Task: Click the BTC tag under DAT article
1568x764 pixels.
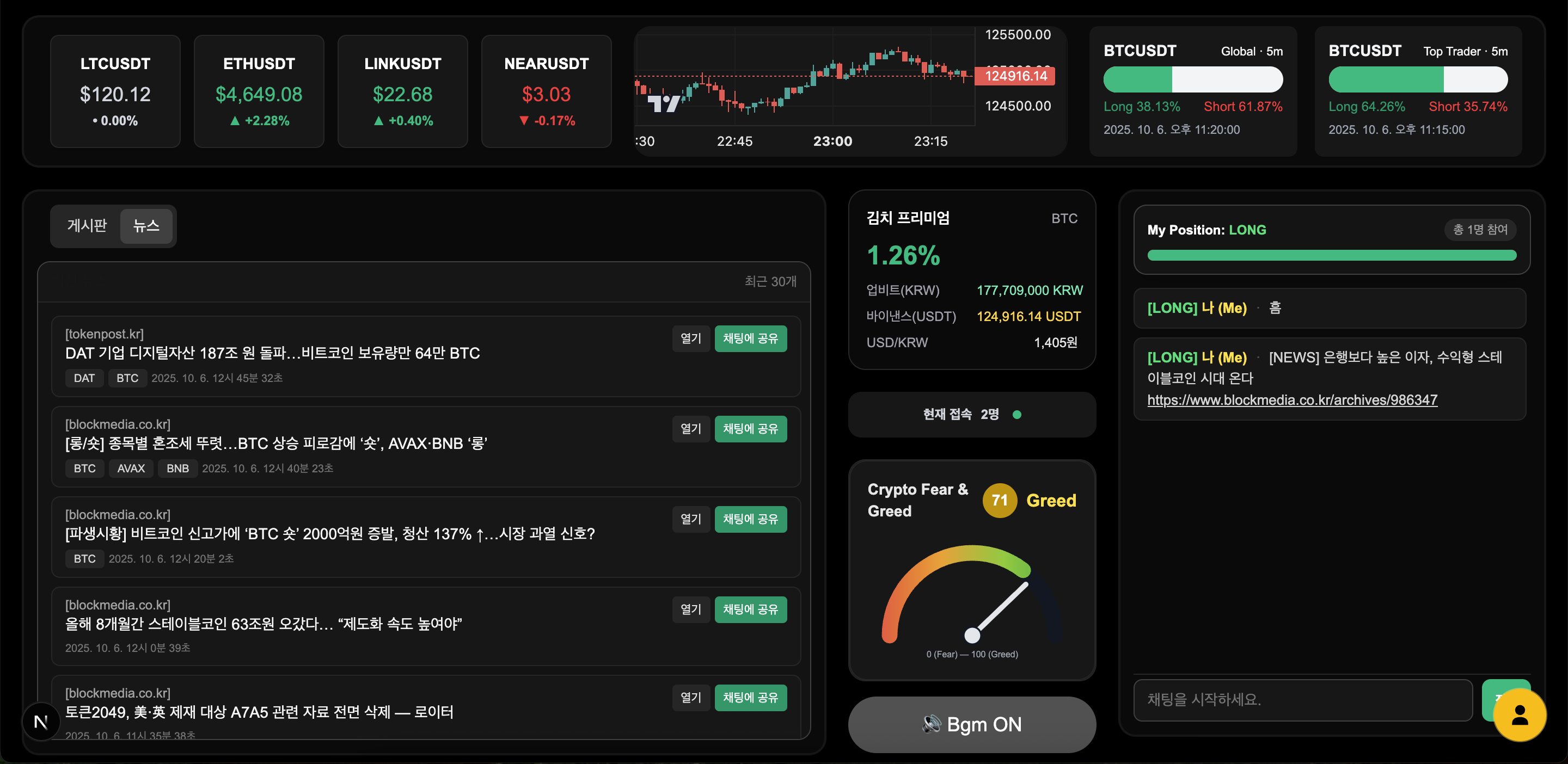Action: point(127,378)
